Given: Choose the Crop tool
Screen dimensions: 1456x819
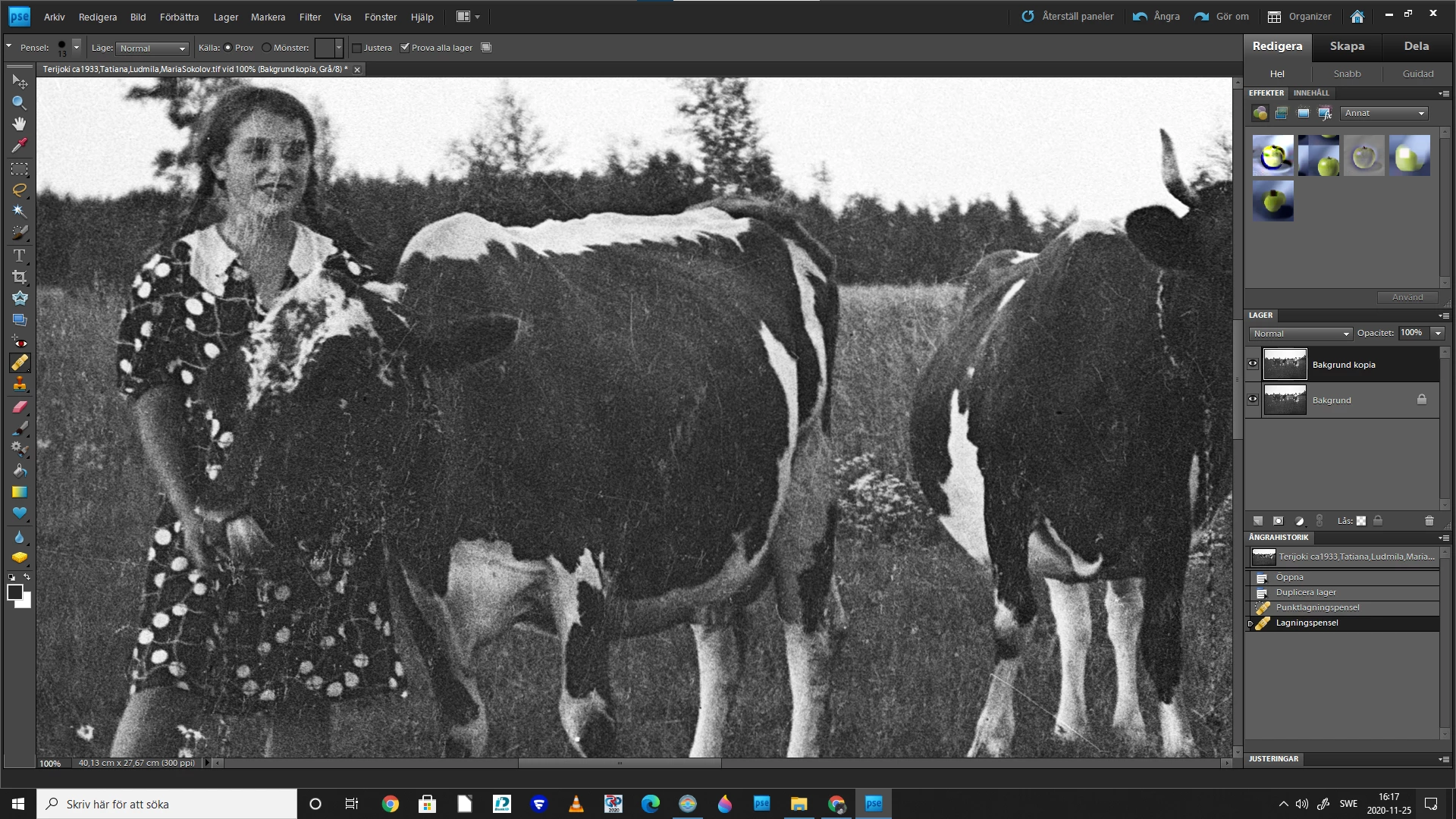Looking at the screenshot, I should (x=19, y=277).
